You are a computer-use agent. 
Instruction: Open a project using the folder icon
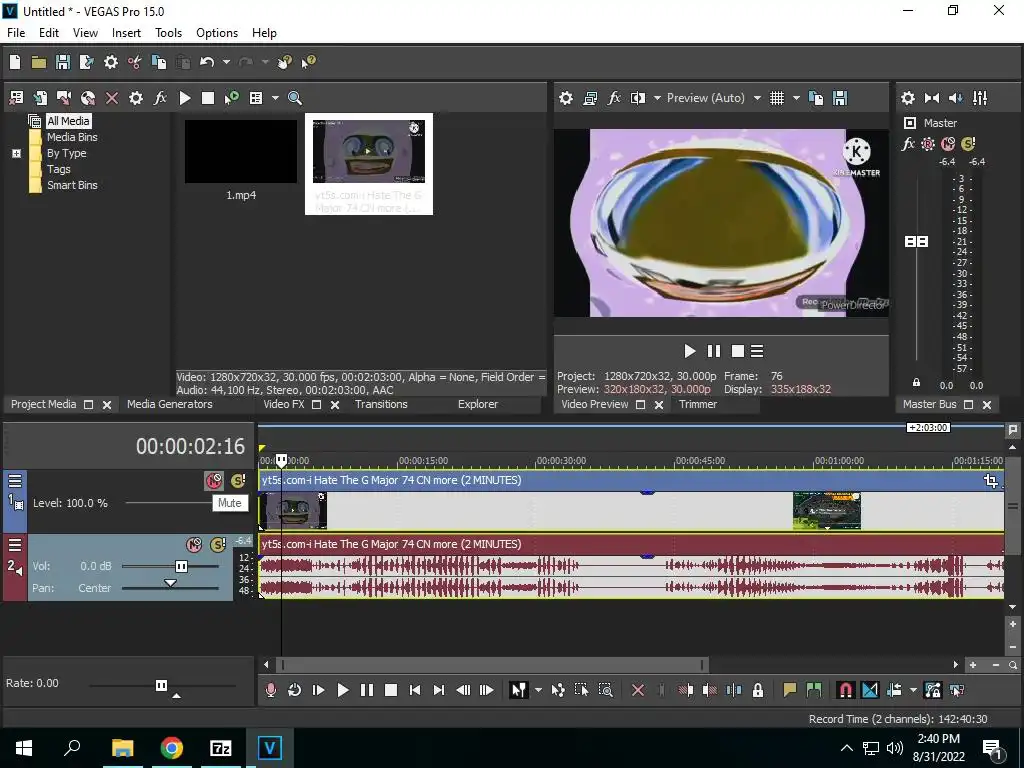tap(39, 62)
